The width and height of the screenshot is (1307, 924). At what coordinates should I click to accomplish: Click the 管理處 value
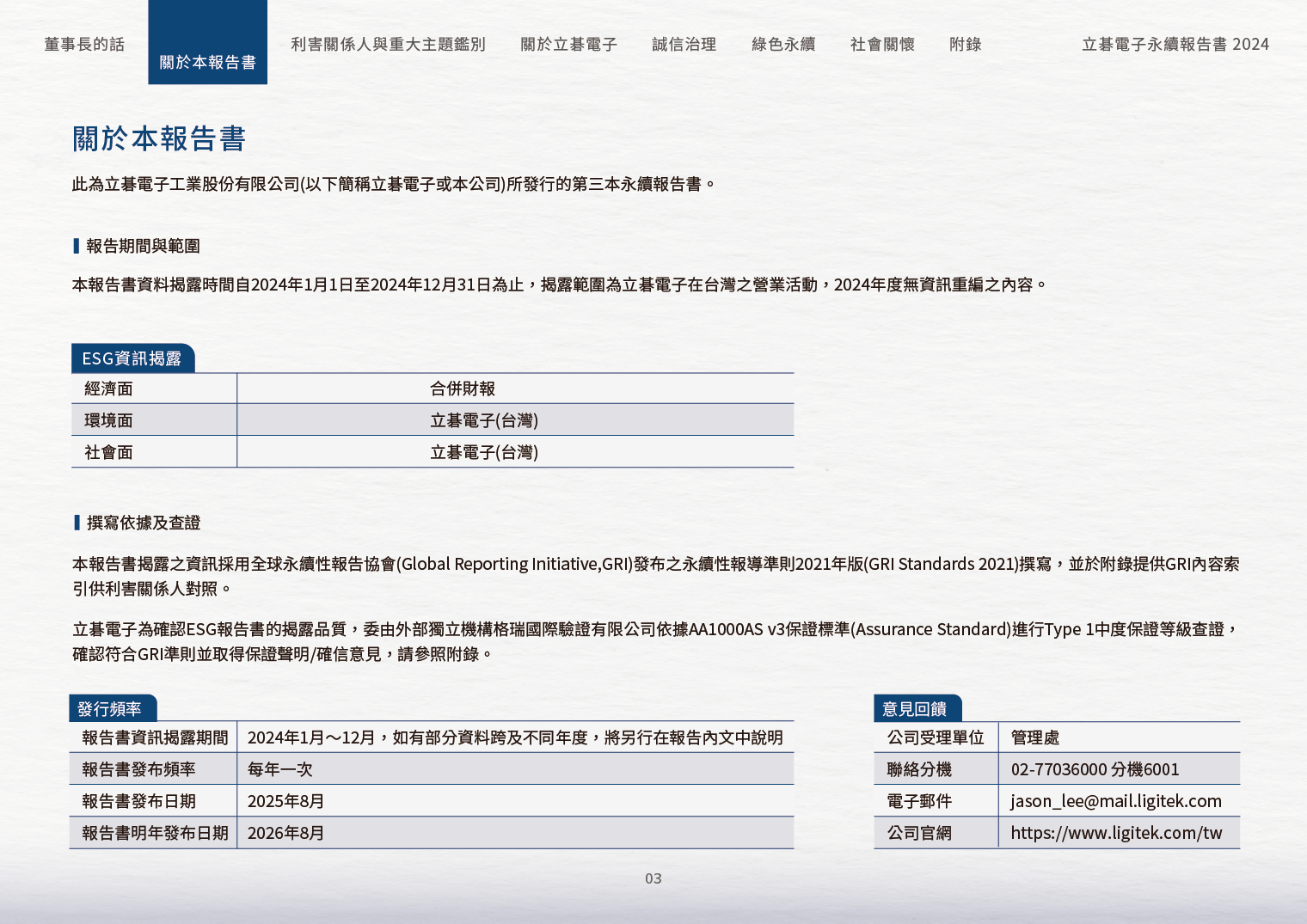1035,737
